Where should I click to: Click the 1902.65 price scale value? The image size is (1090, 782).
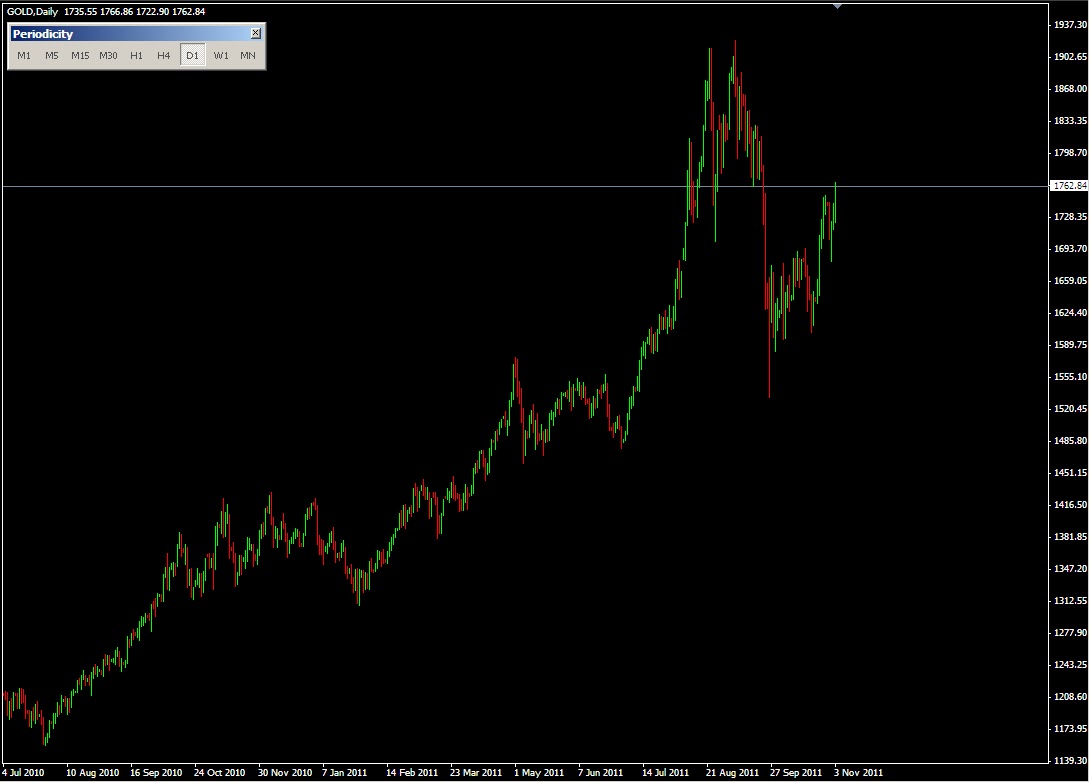coord(1070,56)
